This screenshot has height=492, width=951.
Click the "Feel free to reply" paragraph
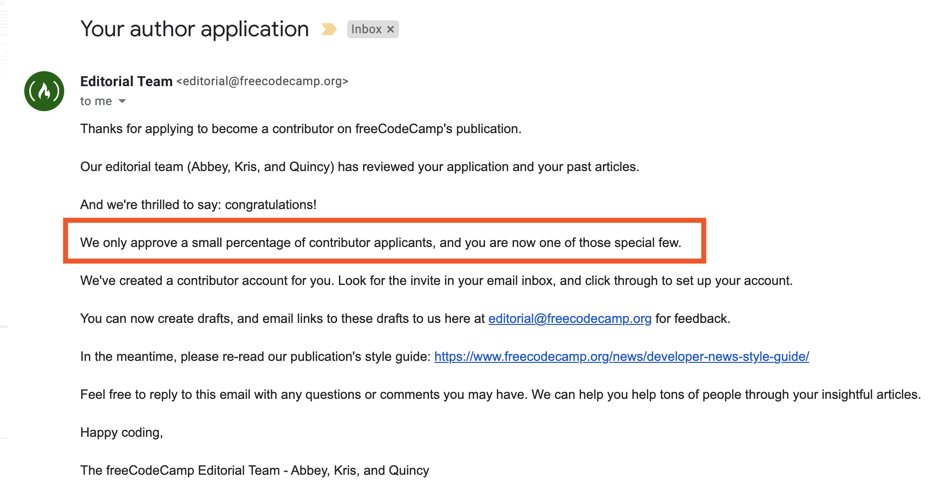click(500, 395)
